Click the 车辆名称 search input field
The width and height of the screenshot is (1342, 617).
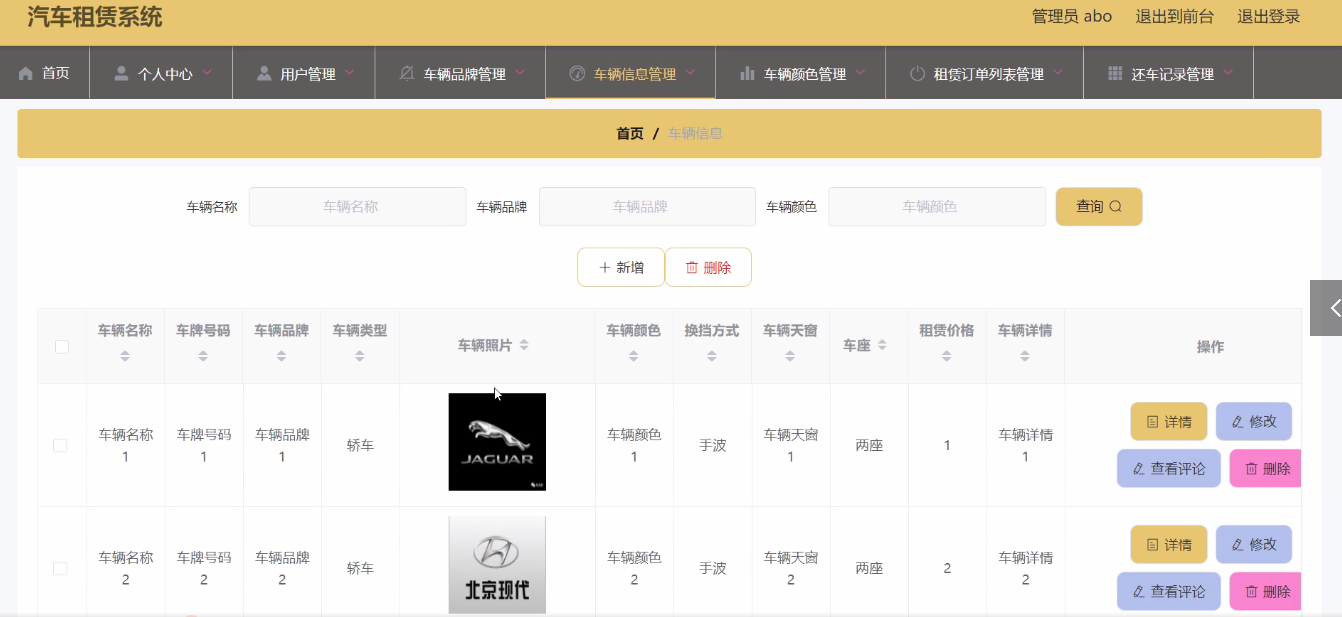pos(357,207)
